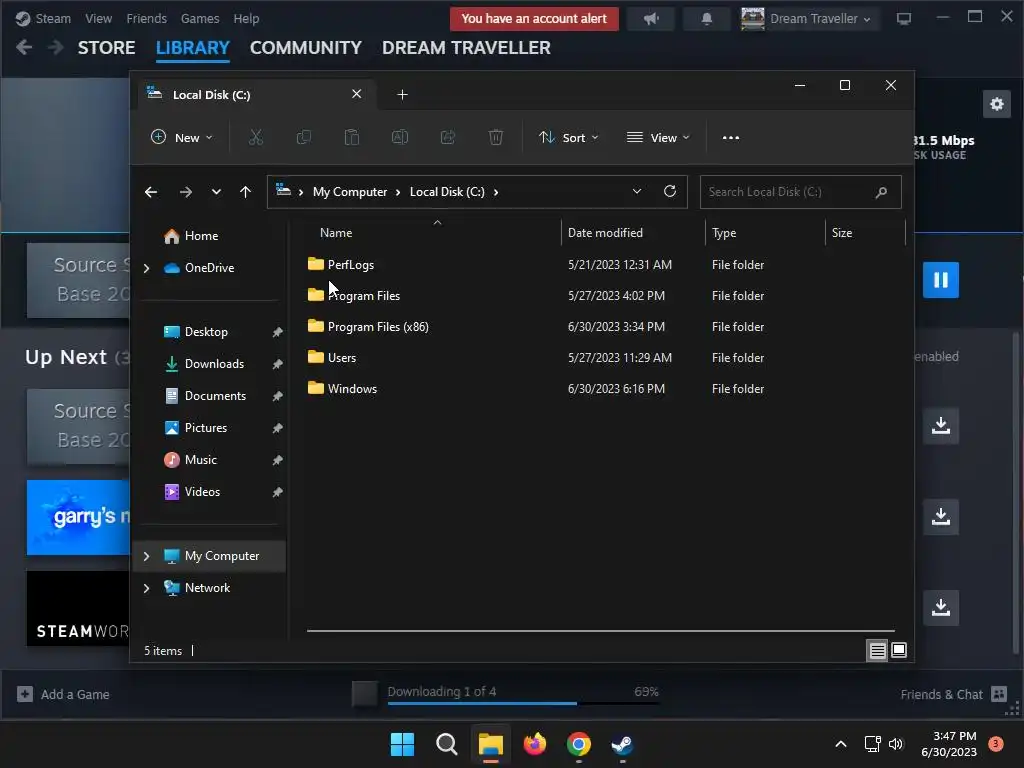Expand the Network tree node
This screenshot has width=1024, height=768.
146,588
